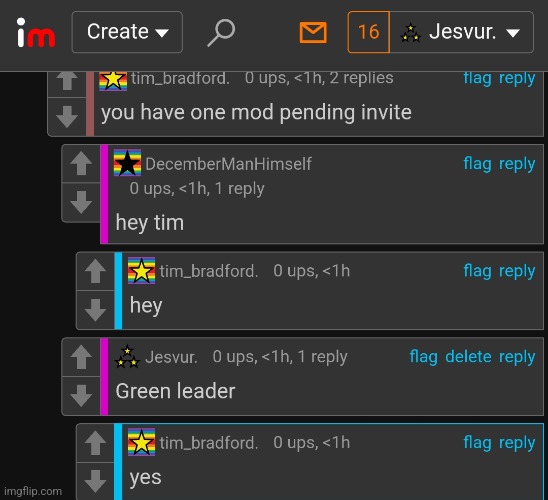
Task: Open DecemberManHimself's user profile name
Action: [228, 164]
